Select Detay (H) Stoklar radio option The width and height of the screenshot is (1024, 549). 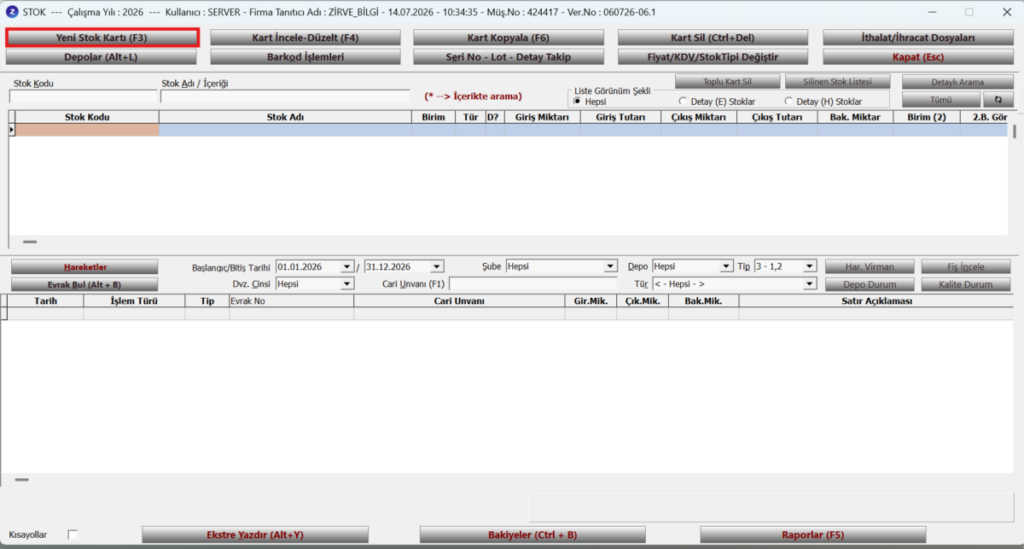click(x=788, y=101)
